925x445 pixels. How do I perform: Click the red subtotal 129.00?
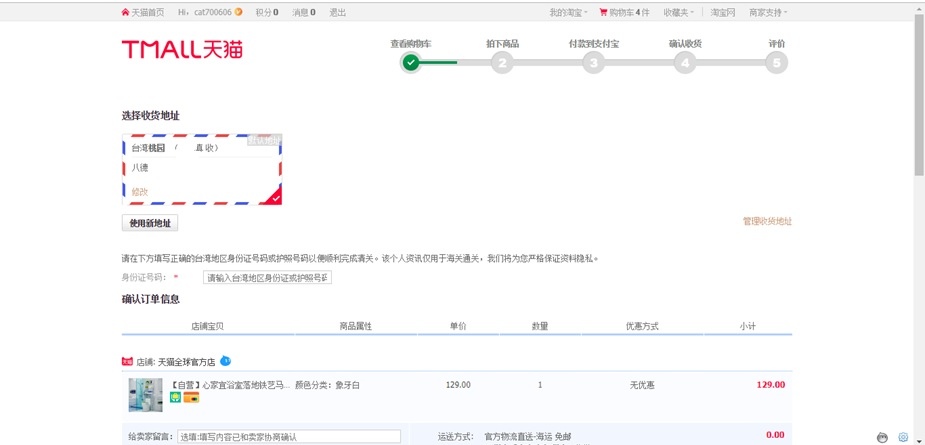770,385
